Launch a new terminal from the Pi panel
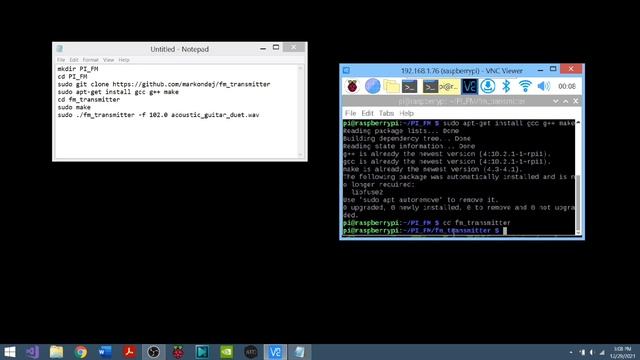The image size is (640, 360). (409, 86)
